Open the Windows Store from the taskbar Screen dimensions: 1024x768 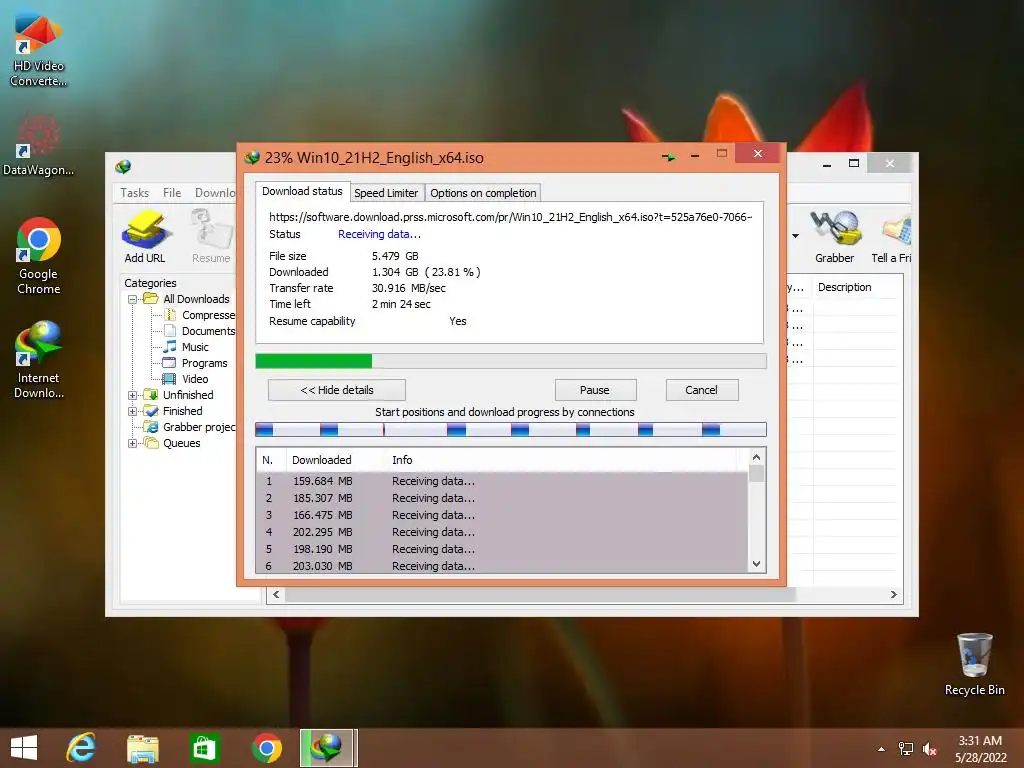pyautogui.click(x=204, y=748)
